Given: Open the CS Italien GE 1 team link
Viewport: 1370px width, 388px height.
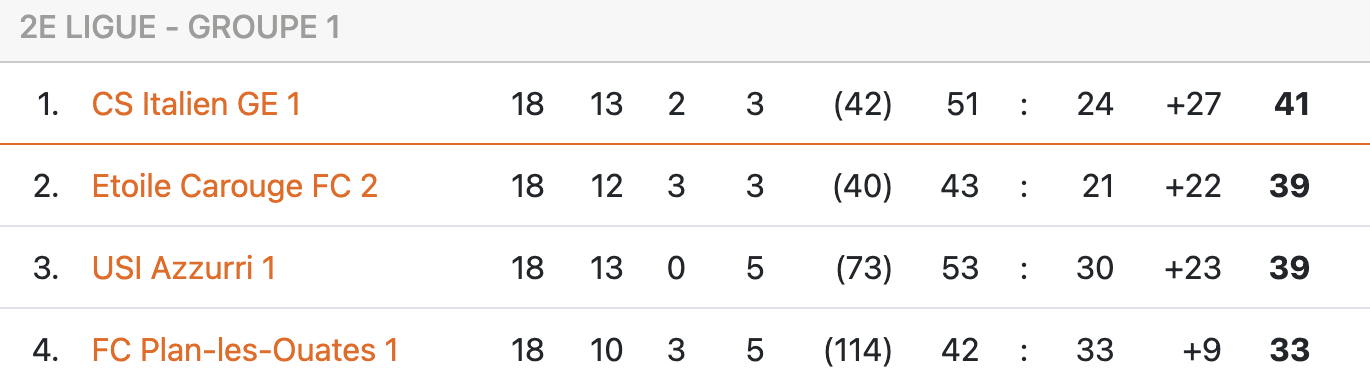Looking at the screenshot, I should pyautogui.click(x=196, y=104).
